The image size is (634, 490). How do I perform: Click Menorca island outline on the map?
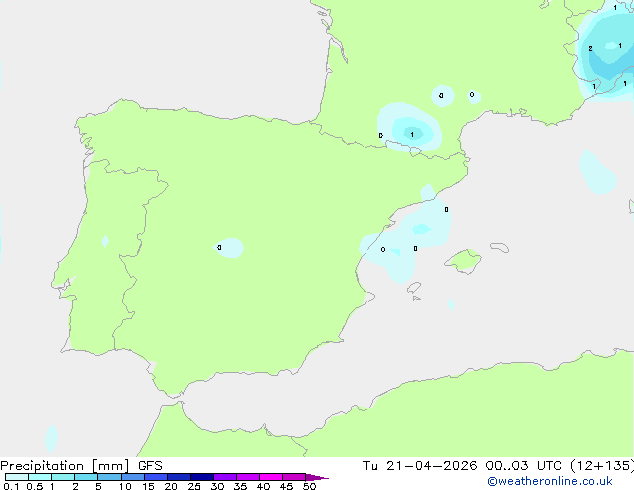point(500,247)
